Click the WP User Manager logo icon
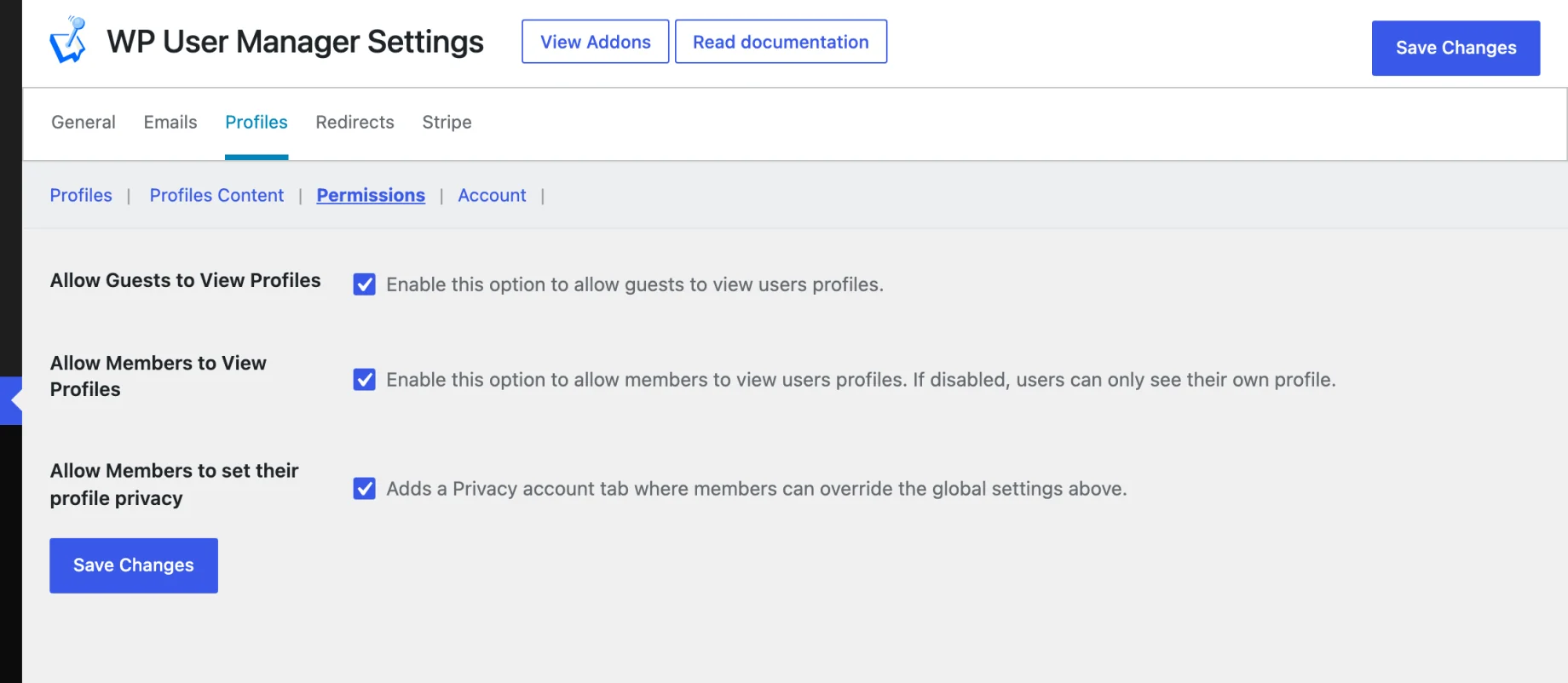The width and height of the screenshot is (1568, 683). coord(68,40)
